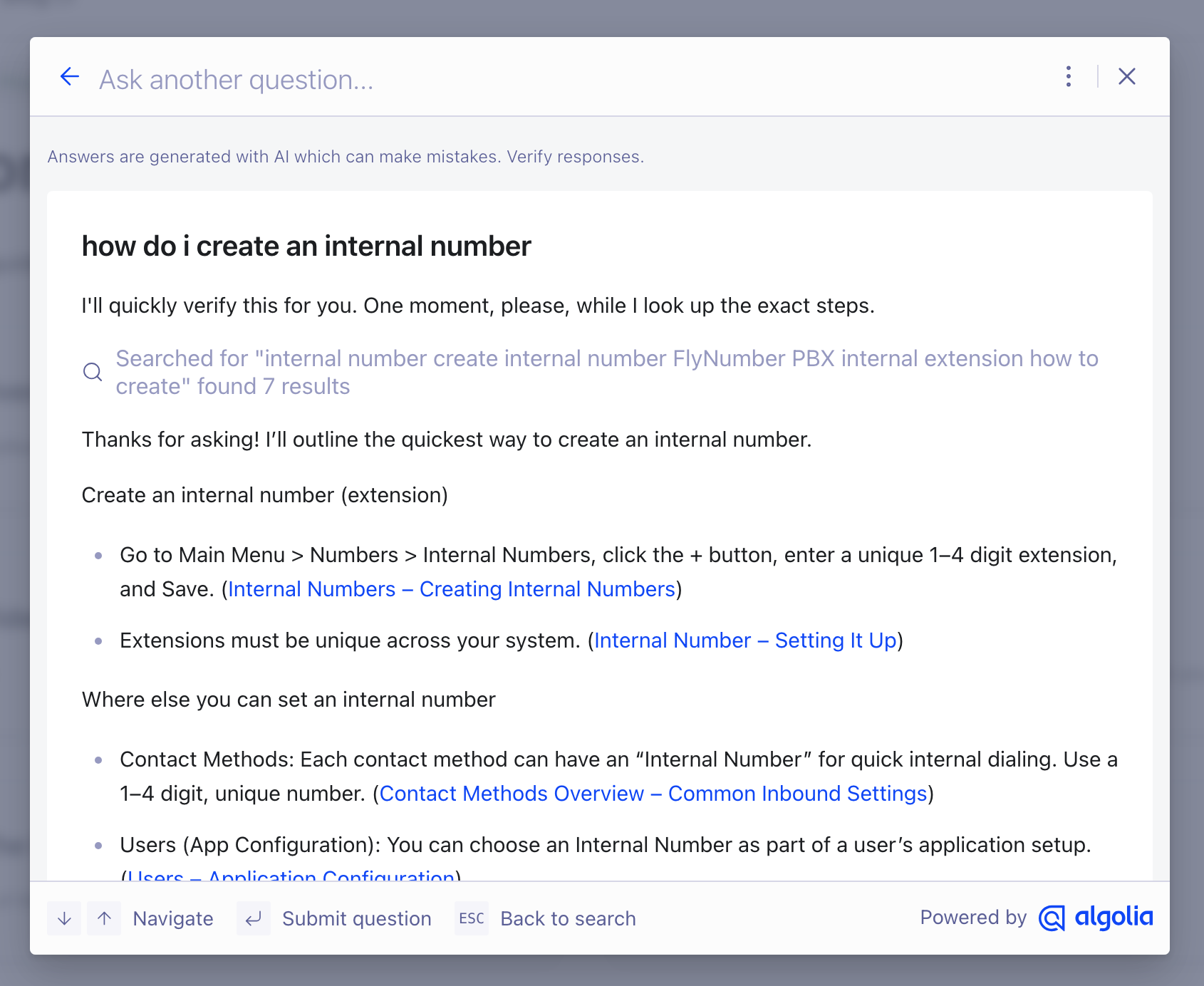The height and width of the screenshot is (986, 1204).
Task: Click the Navigate label in footer
Action: (x=173, y=919)
